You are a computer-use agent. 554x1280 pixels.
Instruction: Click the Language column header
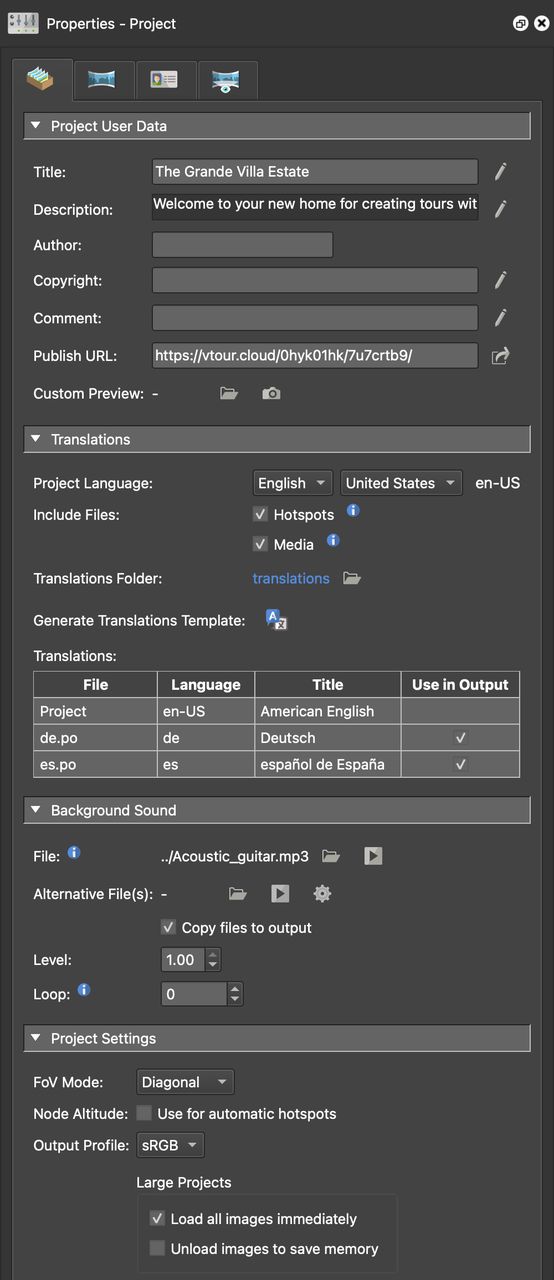[206, 685]
